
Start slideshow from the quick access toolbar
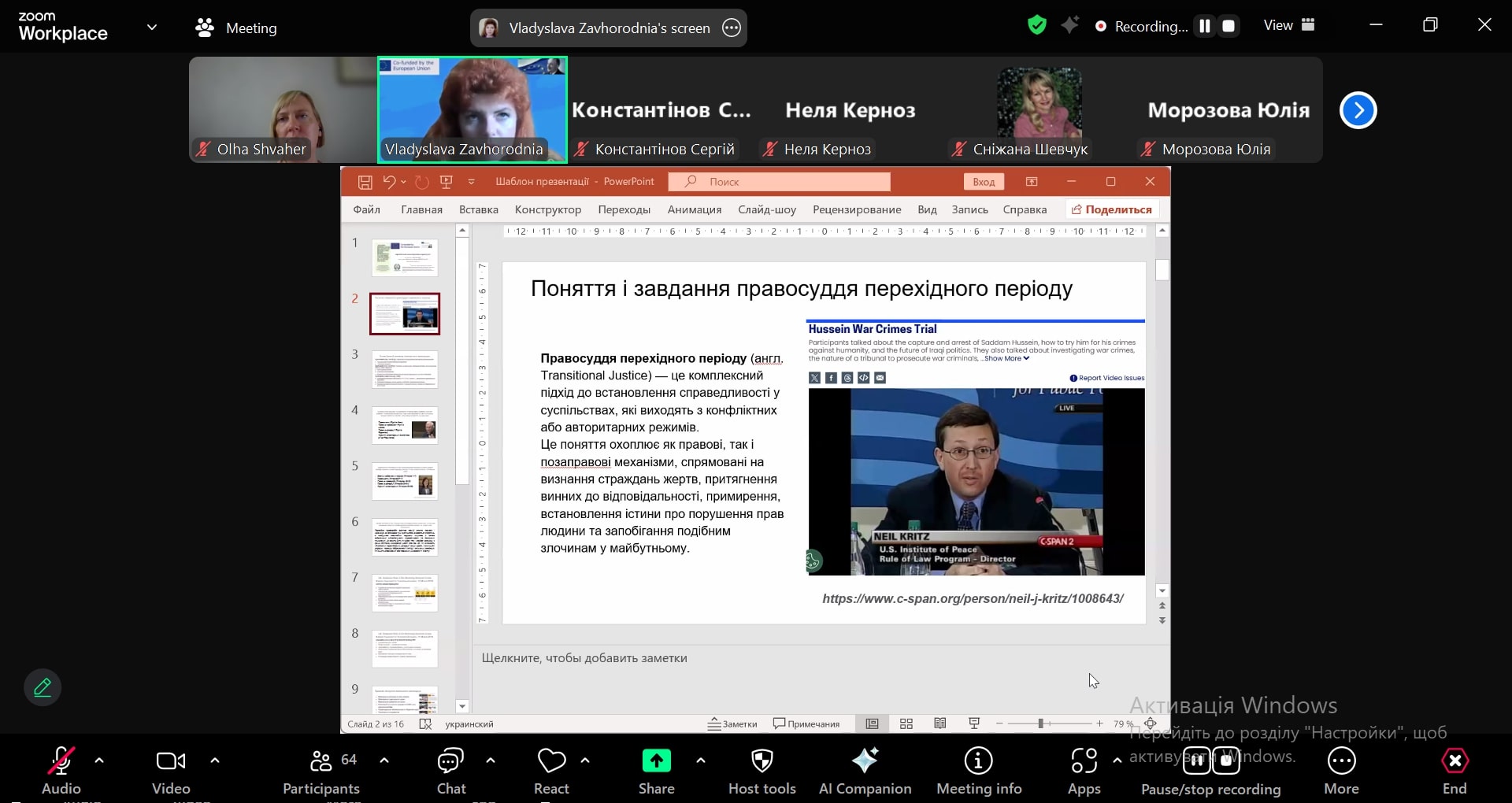tap(447, 182)
